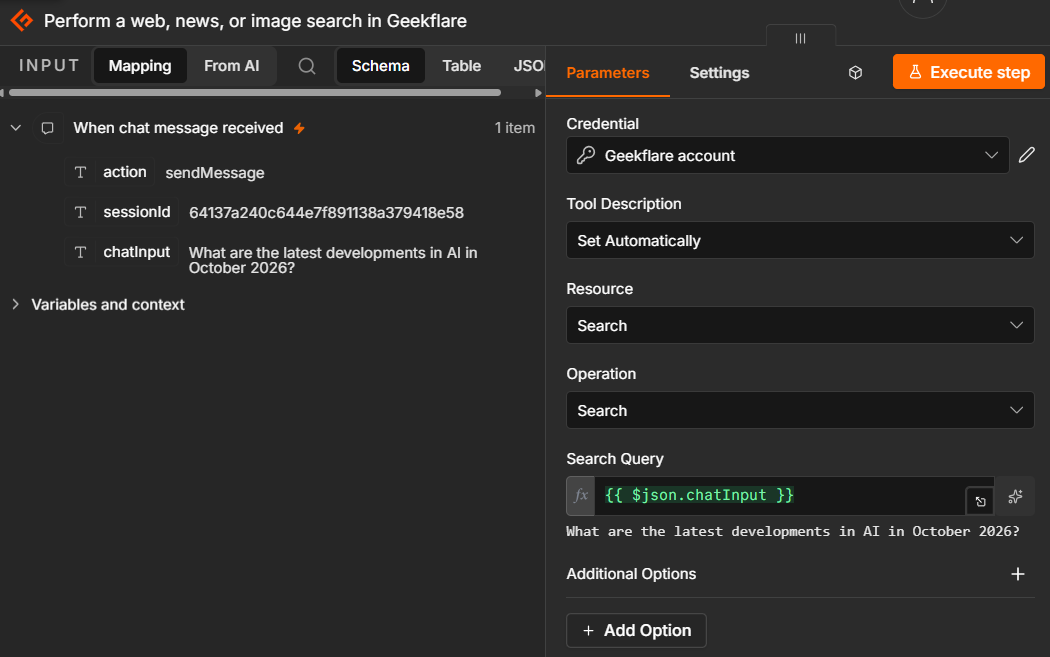This screenshot has width=1050, height=657.
Task: Click the 'Additional Options' label
Action: click(x=631, y=574)
